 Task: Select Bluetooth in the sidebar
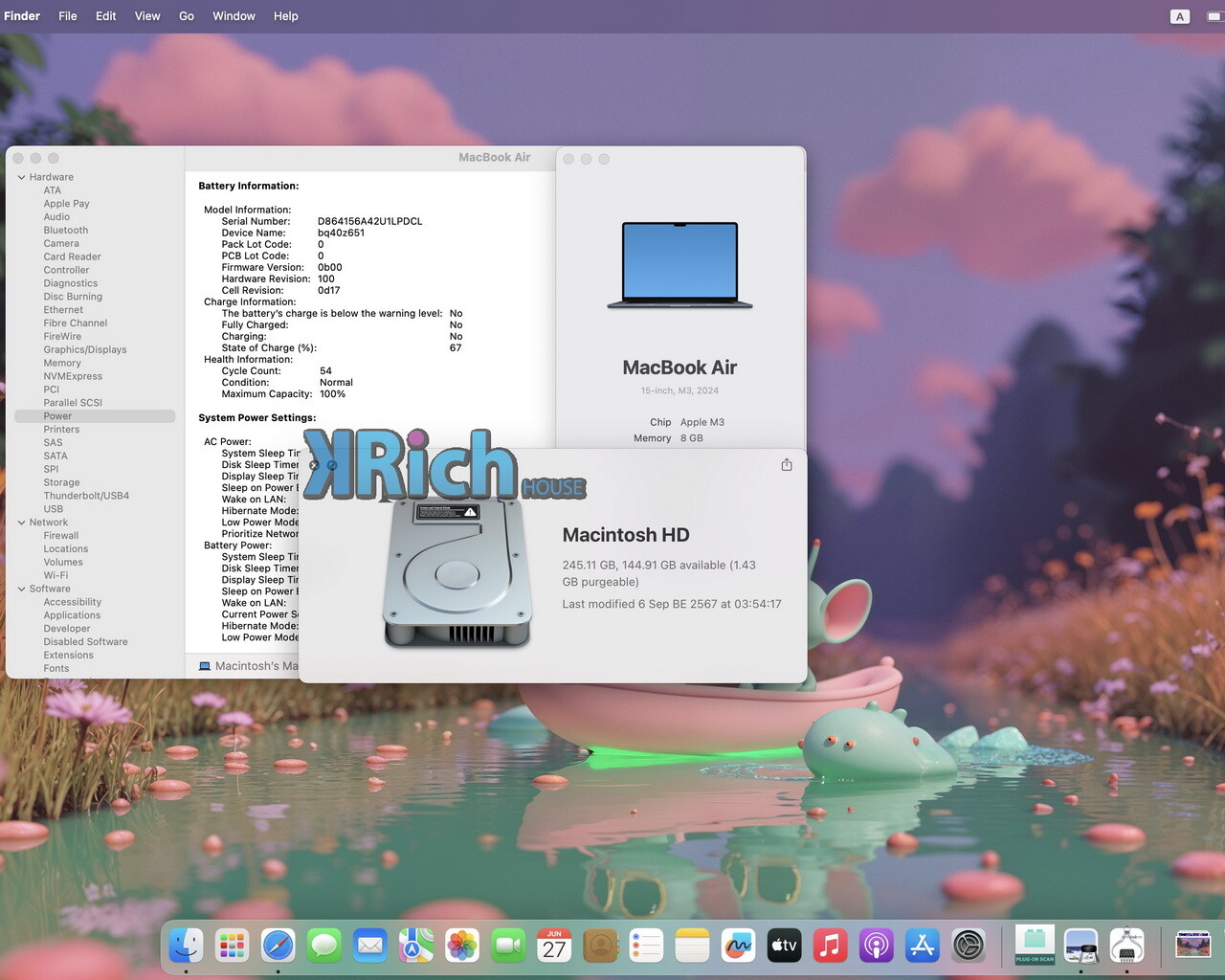tap(65, 231)
